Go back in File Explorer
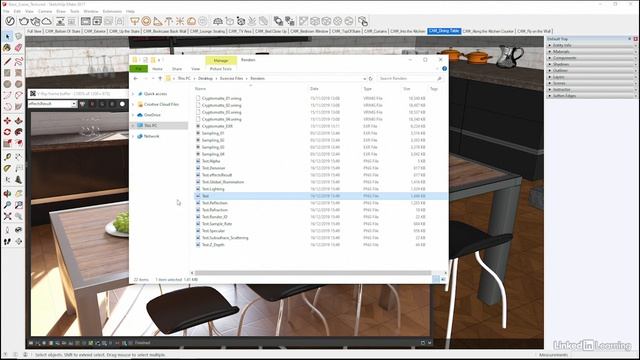Screen dimensions: 640x360 [x=136, y=78]
